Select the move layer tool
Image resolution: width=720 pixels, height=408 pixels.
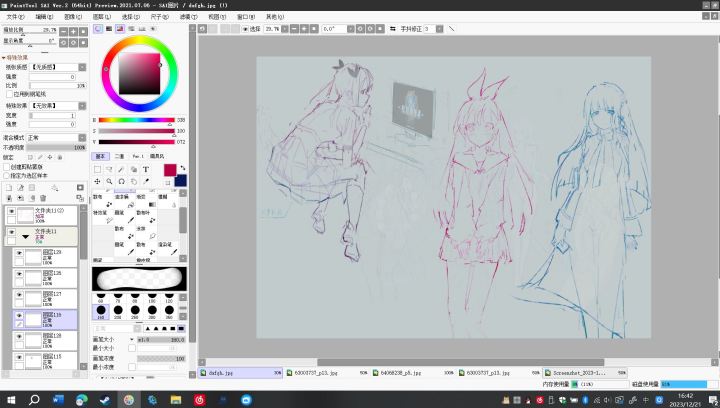click(97, 182)
